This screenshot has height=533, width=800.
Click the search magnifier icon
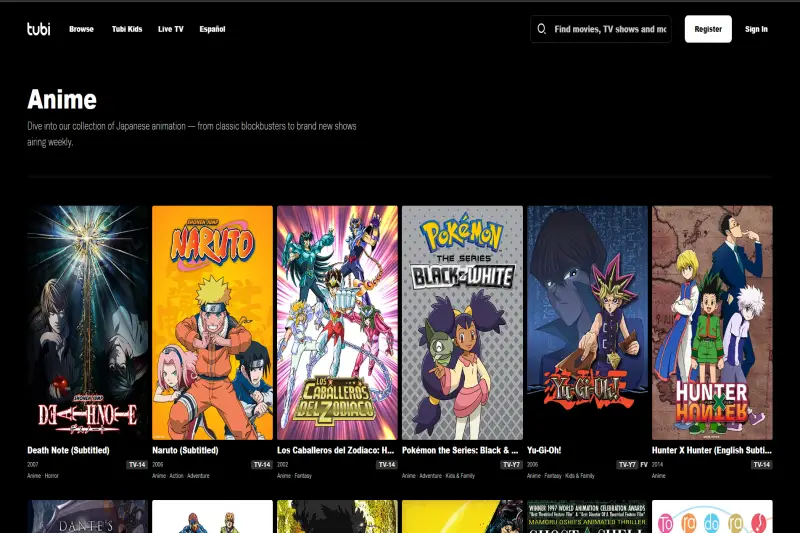click(x=541, y=29)
